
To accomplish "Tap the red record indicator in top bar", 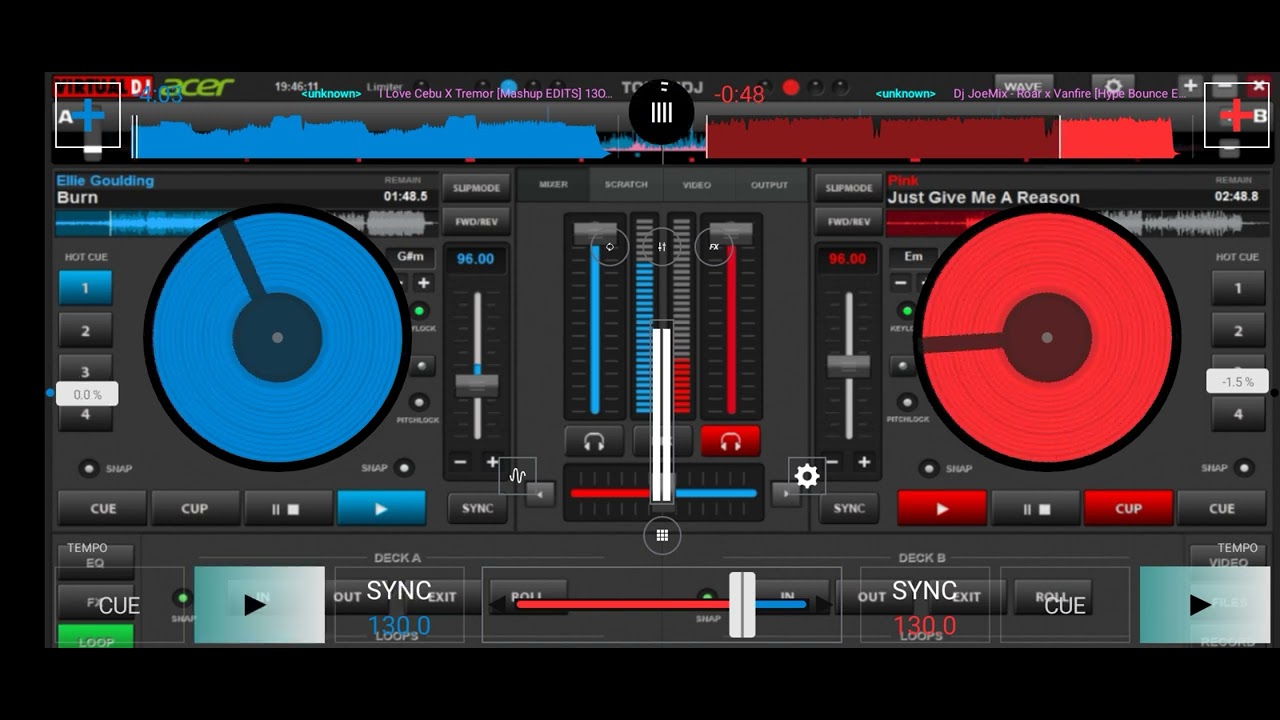I will tap(791, 88).
